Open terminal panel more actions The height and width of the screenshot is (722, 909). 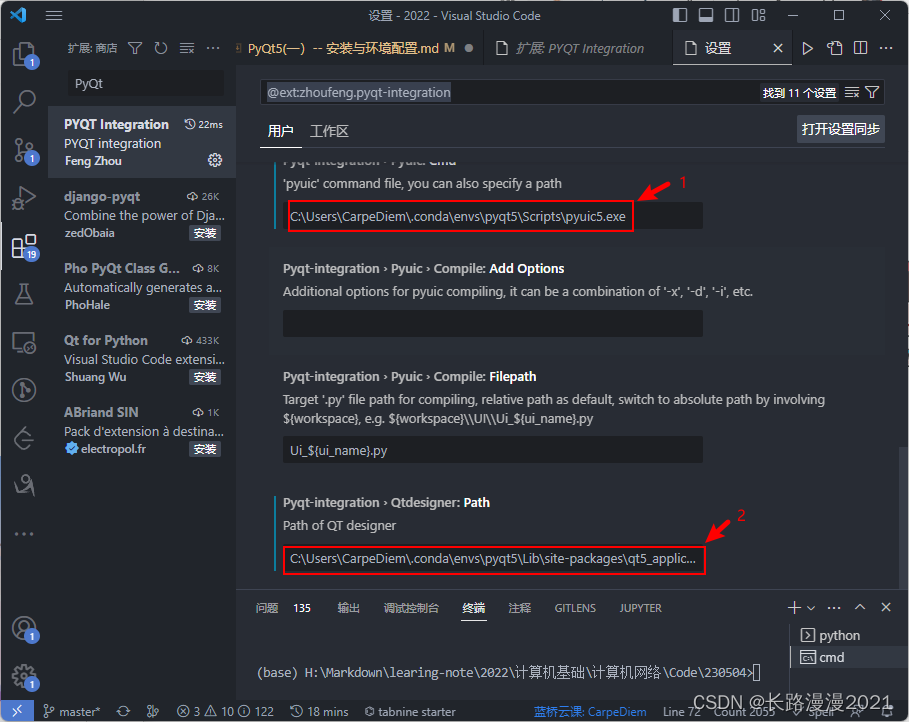click(834, 608)
